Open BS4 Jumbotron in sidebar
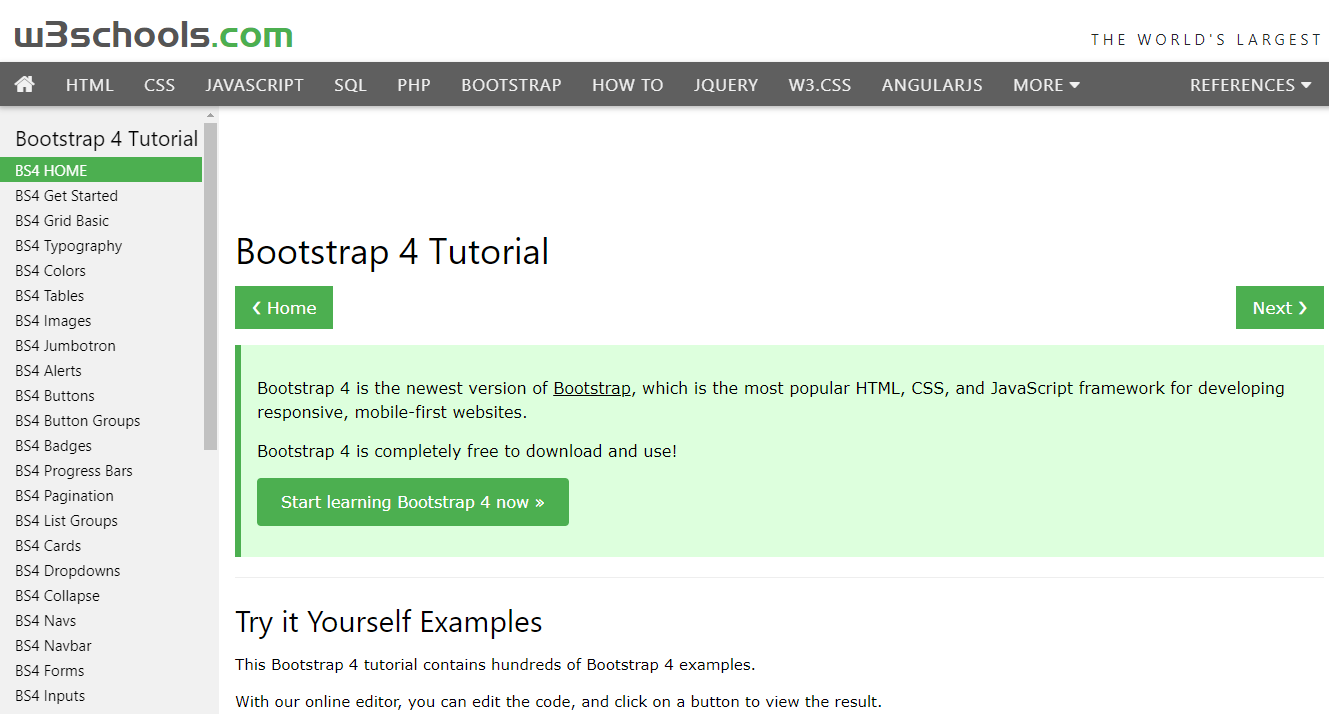The width and height of the screenshot is (1329, 714). pos(101,345)
